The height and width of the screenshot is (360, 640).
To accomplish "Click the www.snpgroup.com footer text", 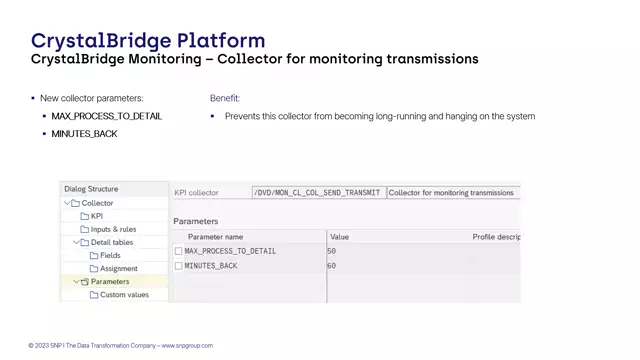I will coord(187,346).
